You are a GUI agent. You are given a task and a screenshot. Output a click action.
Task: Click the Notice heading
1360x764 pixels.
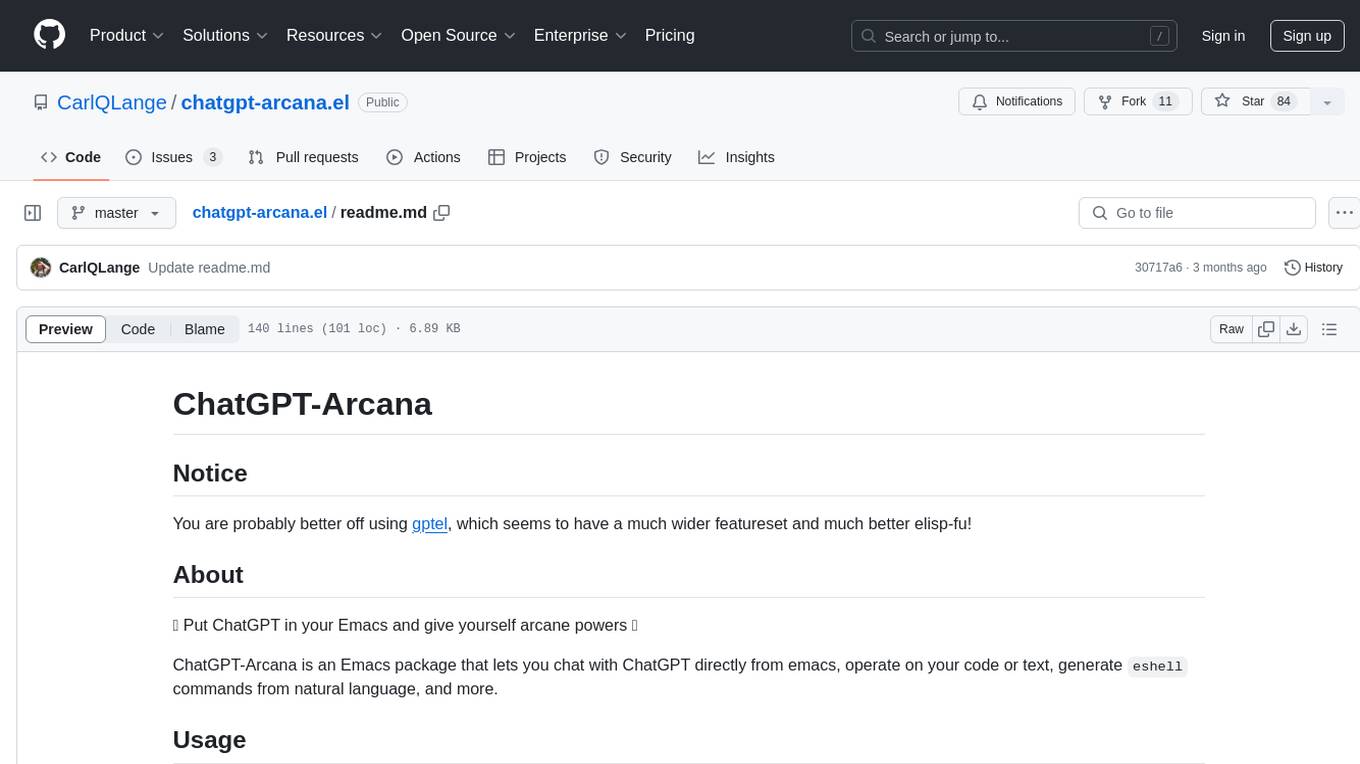[x=210, y=473]
